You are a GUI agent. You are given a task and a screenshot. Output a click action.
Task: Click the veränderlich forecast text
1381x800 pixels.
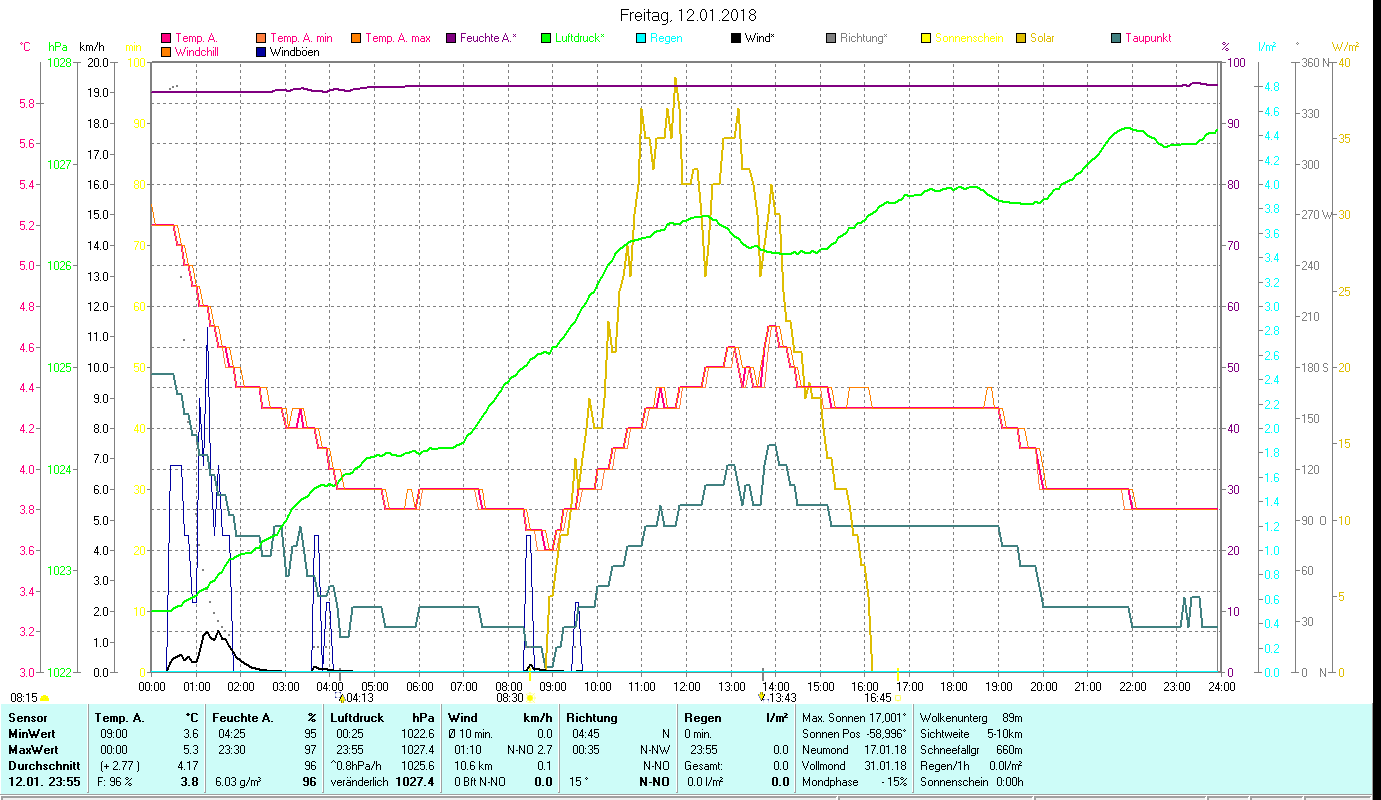click(x=361, y=782)
